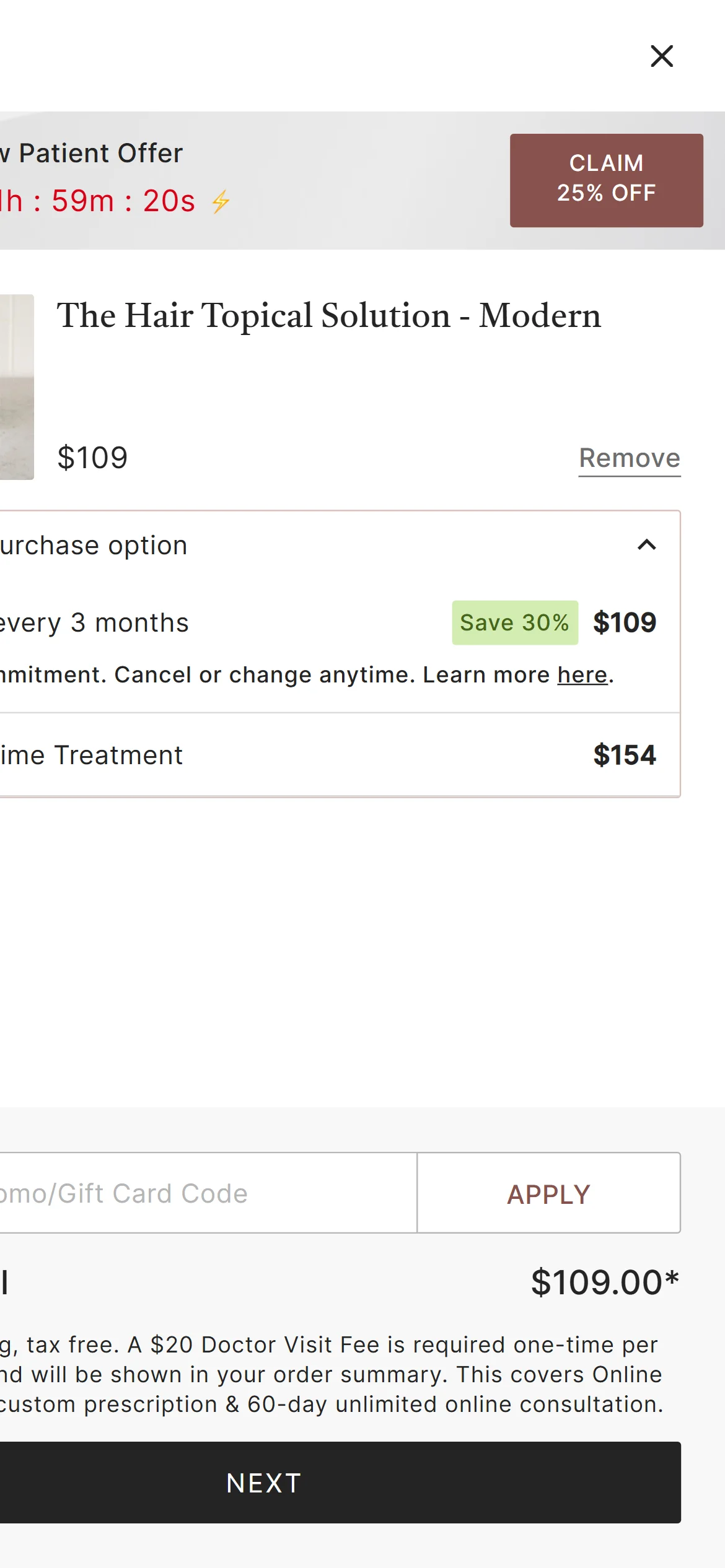Click the $109.00 total amount

pos(604,1283)
